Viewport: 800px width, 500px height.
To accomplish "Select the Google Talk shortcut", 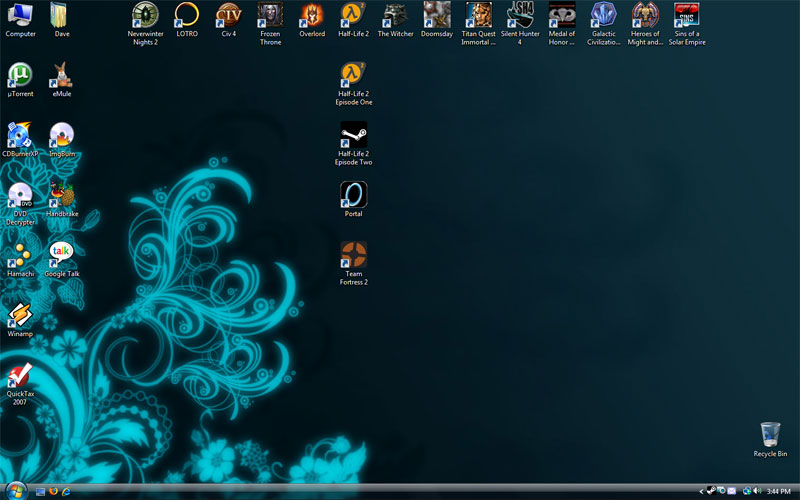I will tap(62, 254).
